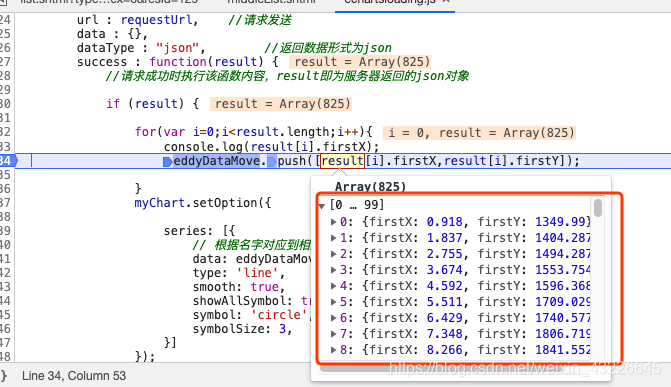This screenshot has height=387, width=671.
Task: Click 'function' keyword on success line
Action: point(178,62)
